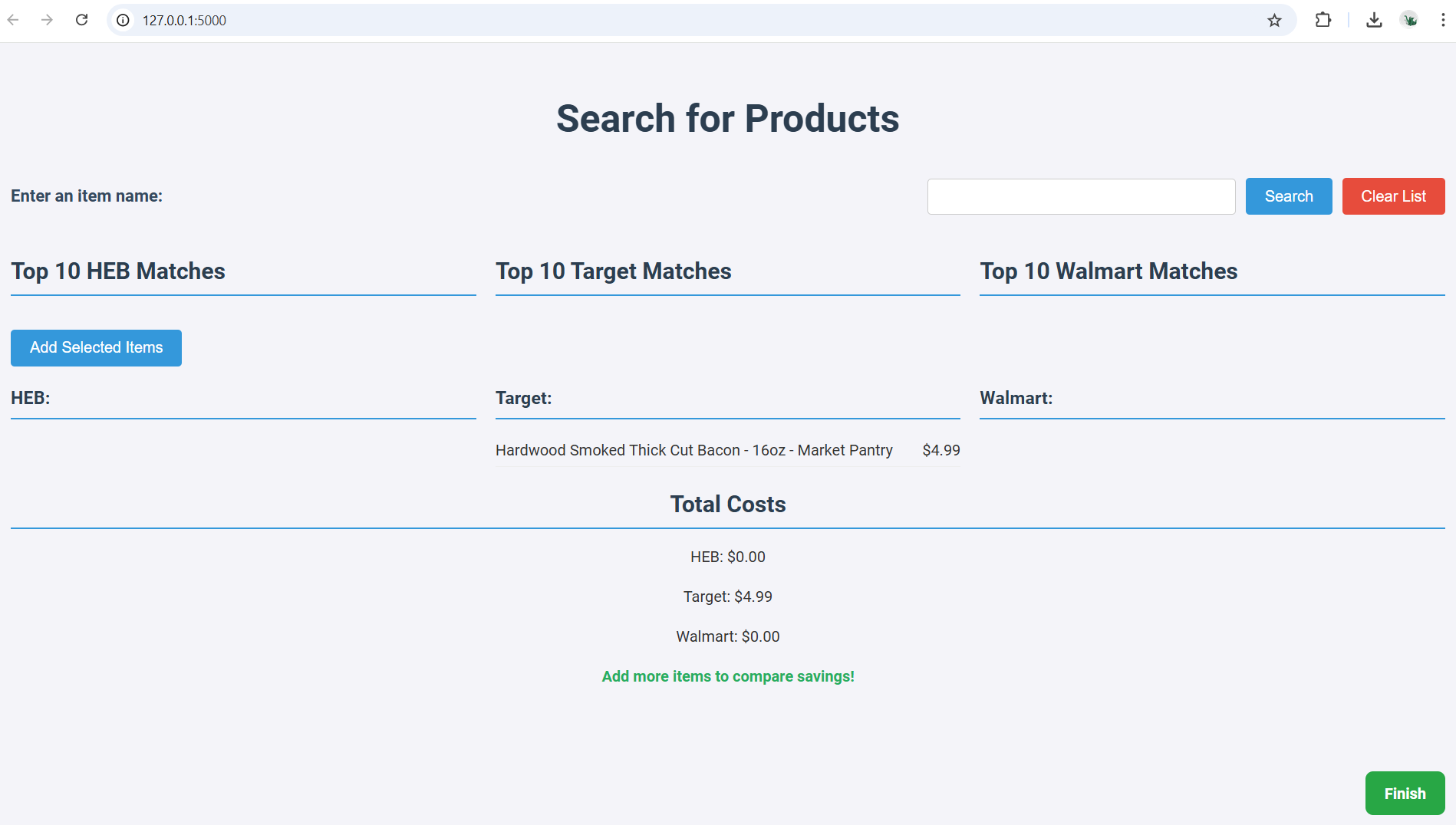Click the Add more items savings message
The image size is (1456, 825).
(727, 676)
